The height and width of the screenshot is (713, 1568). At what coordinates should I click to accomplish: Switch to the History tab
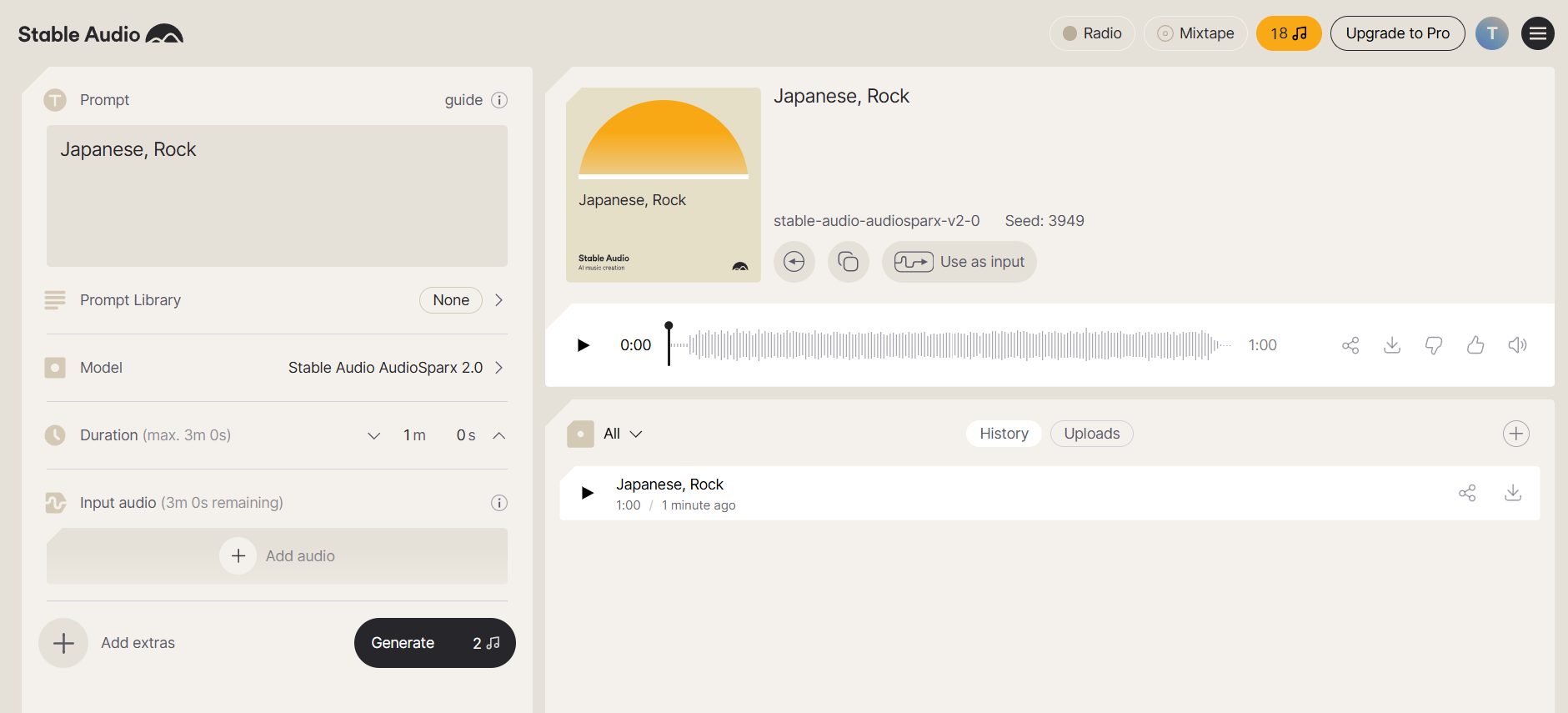click(x=1004, y=434)
